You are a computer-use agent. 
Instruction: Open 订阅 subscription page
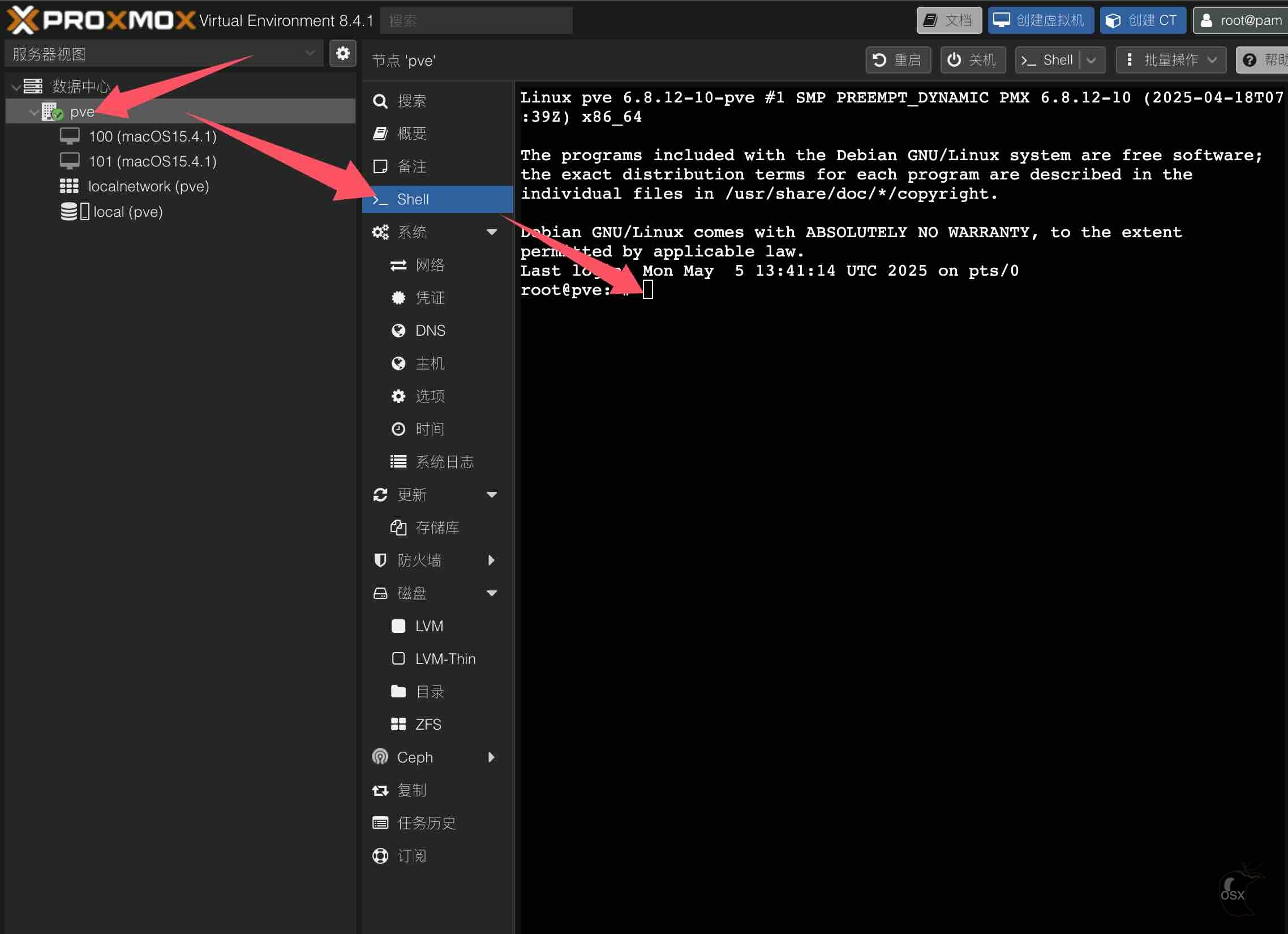(437, 856)
